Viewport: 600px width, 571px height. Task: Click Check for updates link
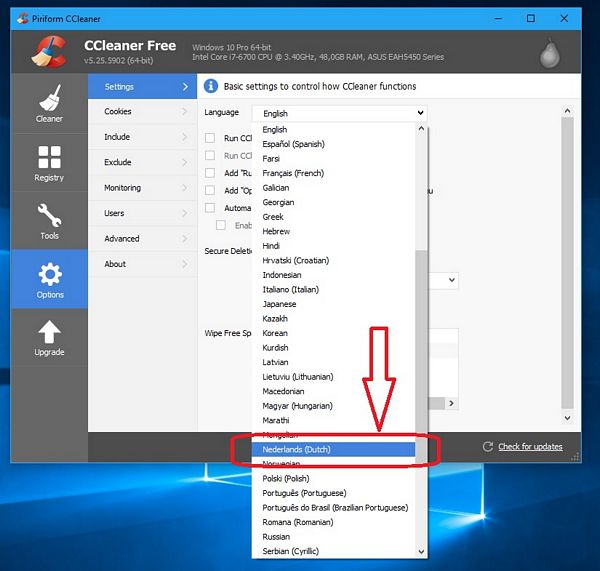pos(530,447)
